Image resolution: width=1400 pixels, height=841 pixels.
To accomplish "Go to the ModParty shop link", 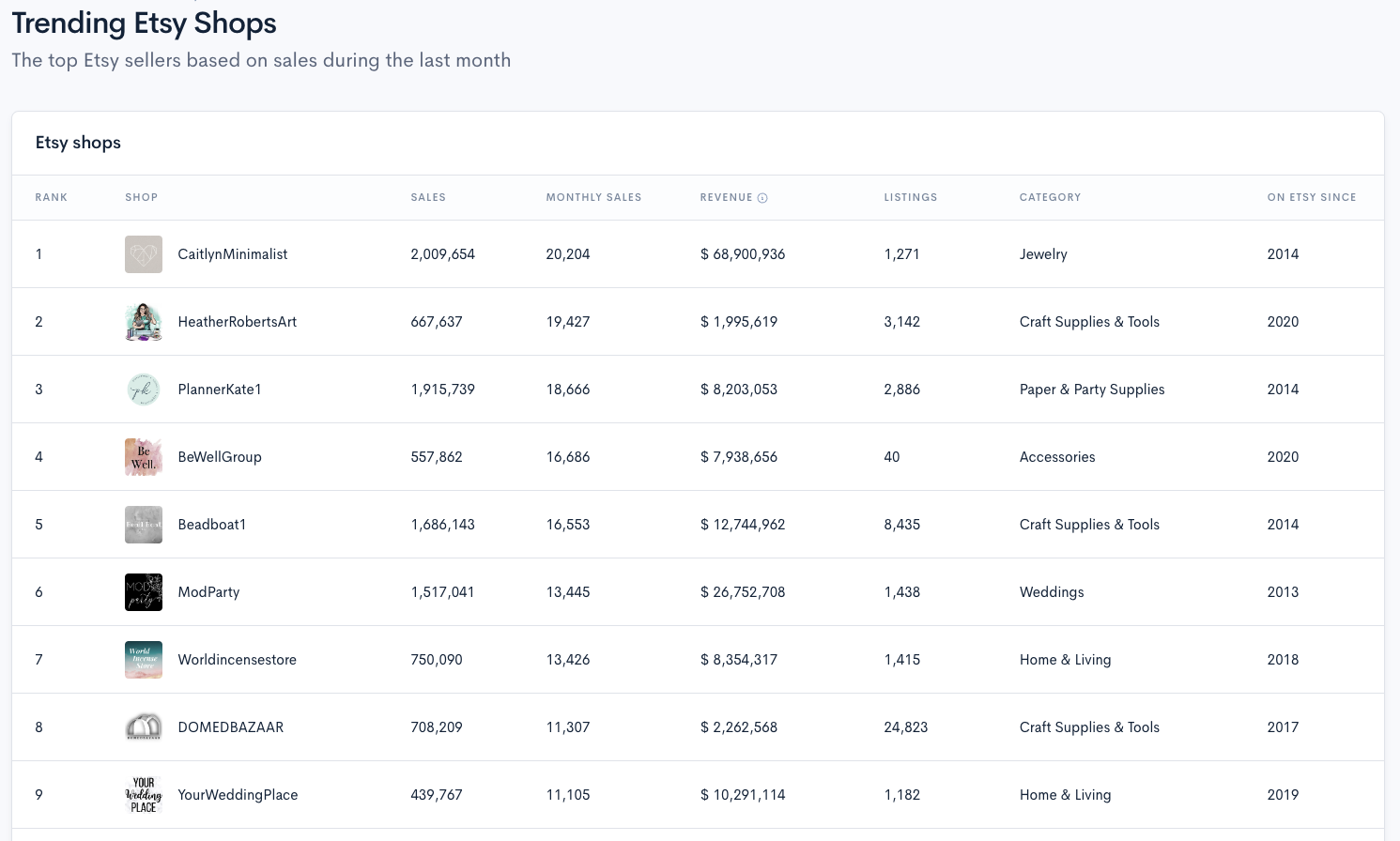I will (208, 592).
